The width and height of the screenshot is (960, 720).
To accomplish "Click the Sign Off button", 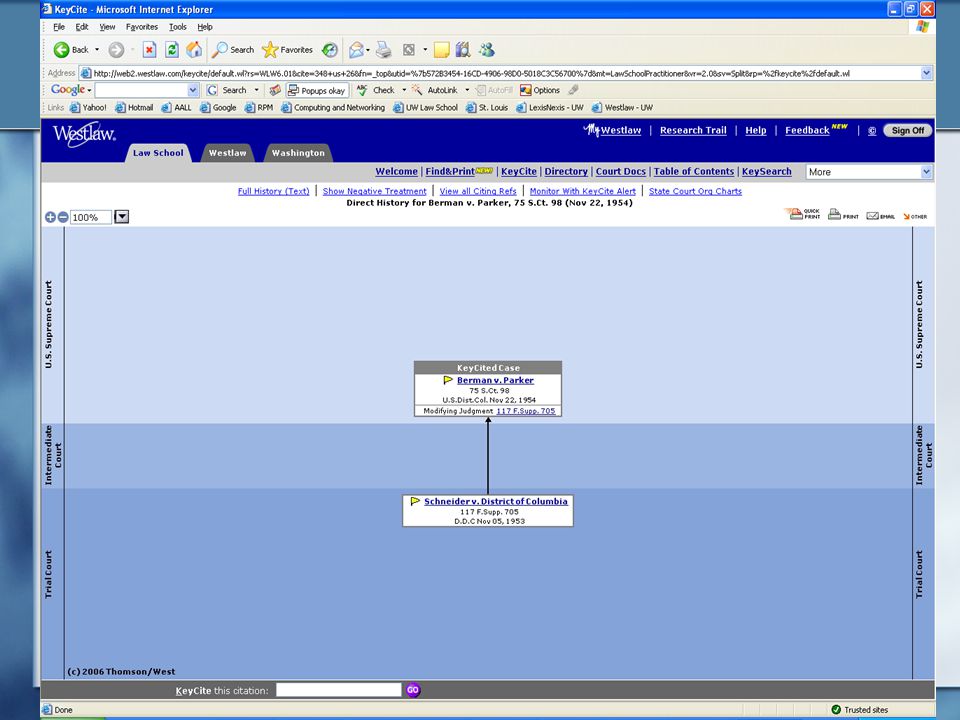I will click(907, 130).
